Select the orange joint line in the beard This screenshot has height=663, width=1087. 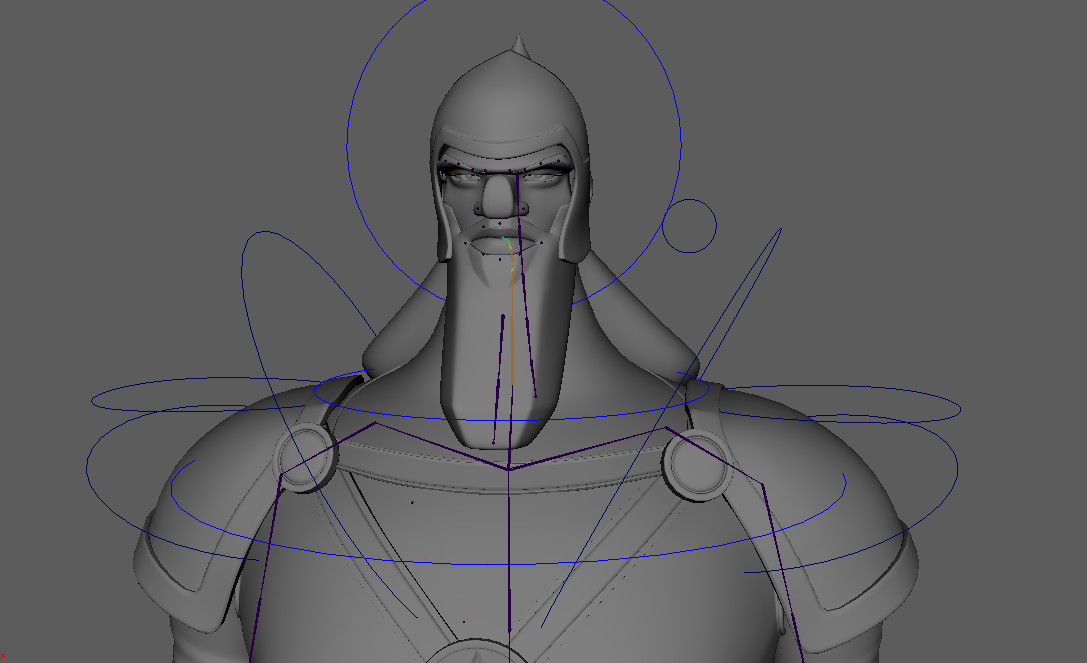coord(512,330)
